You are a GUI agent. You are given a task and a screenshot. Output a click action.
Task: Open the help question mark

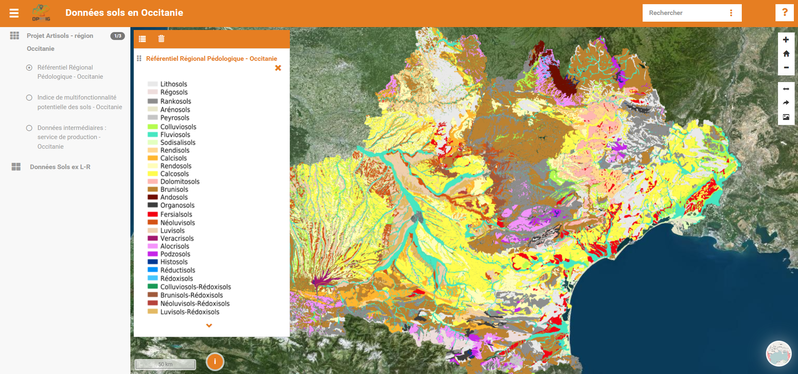pos(784,13)
